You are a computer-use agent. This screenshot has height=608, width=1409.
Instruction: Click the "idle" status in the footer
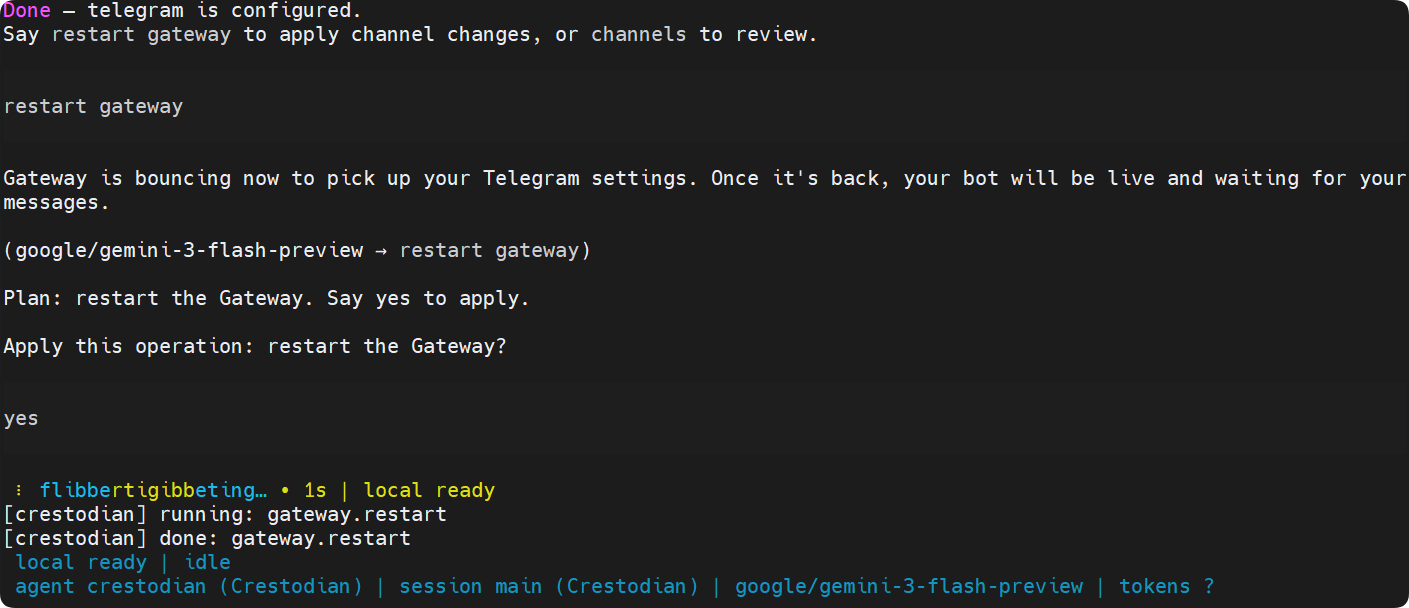pos(207,563)
